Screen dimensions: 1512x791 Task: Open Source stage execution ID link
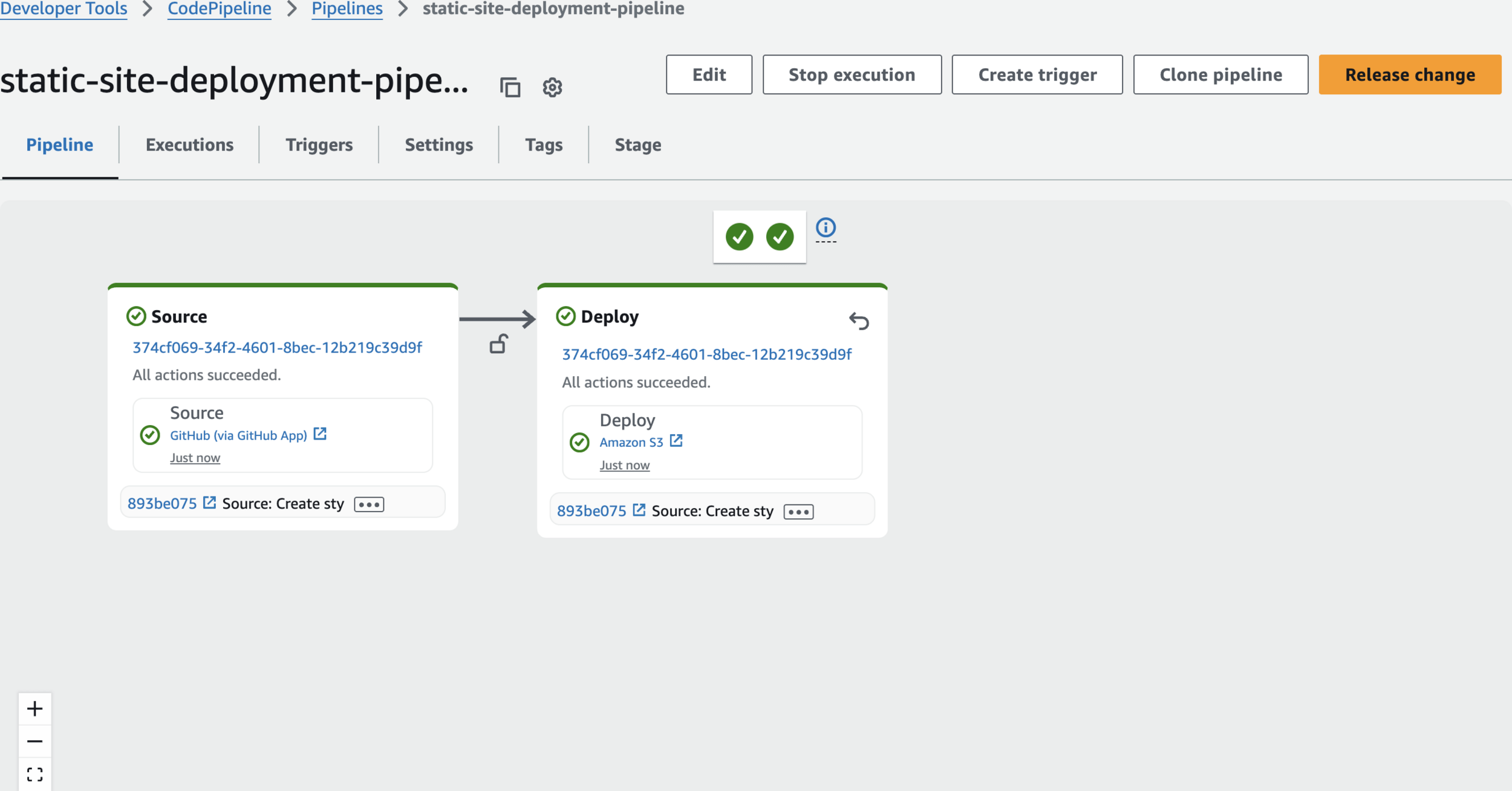277,348
